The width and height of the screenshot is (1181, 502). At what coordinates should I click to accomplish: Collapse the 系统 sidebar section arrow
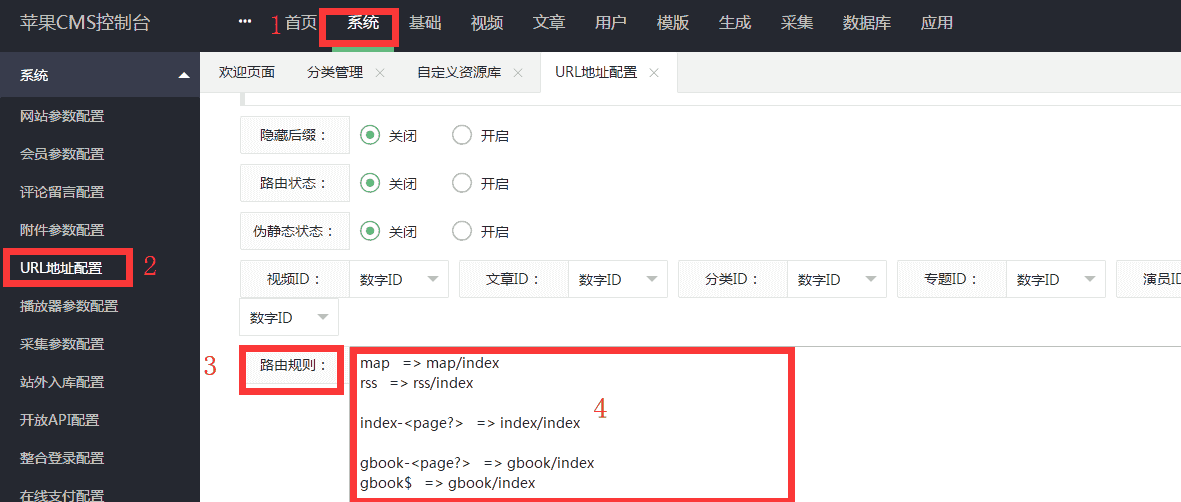tap(184, 75)
